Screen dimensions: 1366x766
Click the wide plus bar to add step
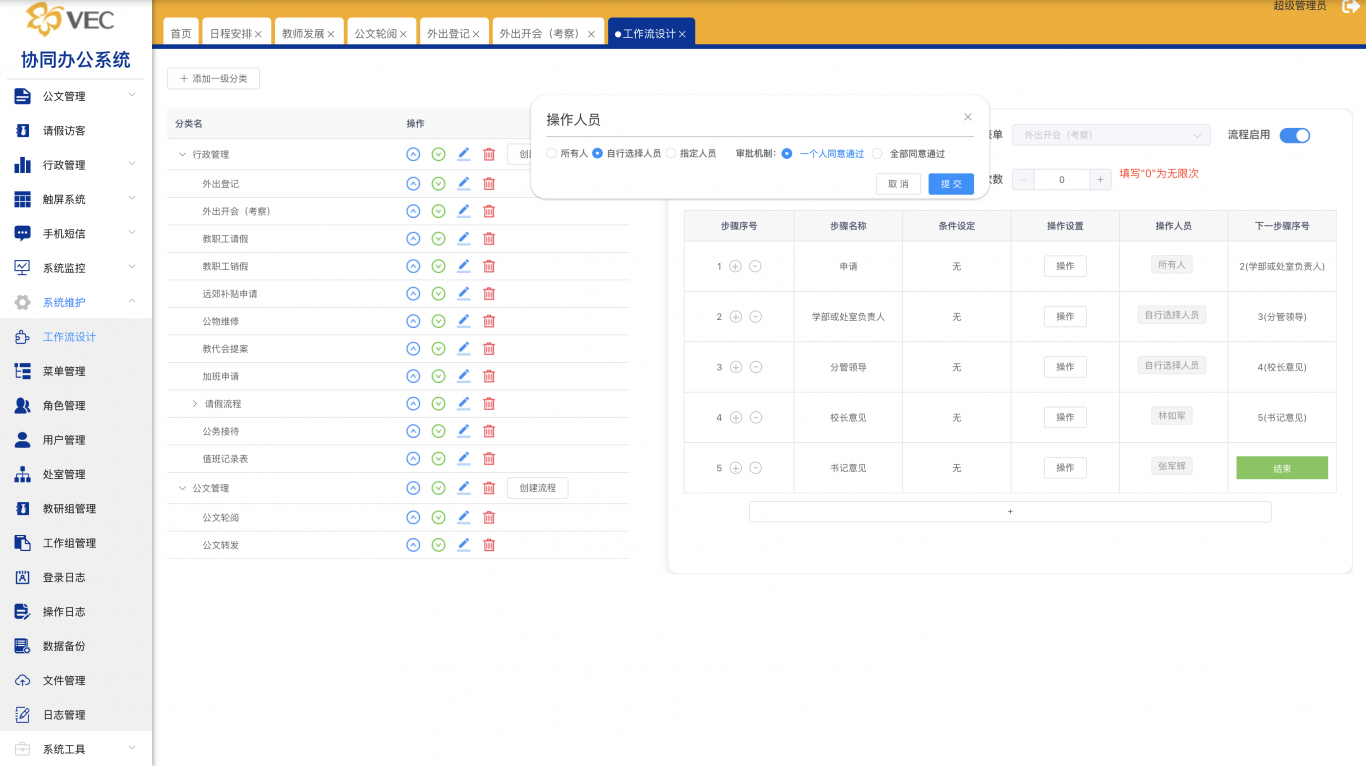(1010, 512)
